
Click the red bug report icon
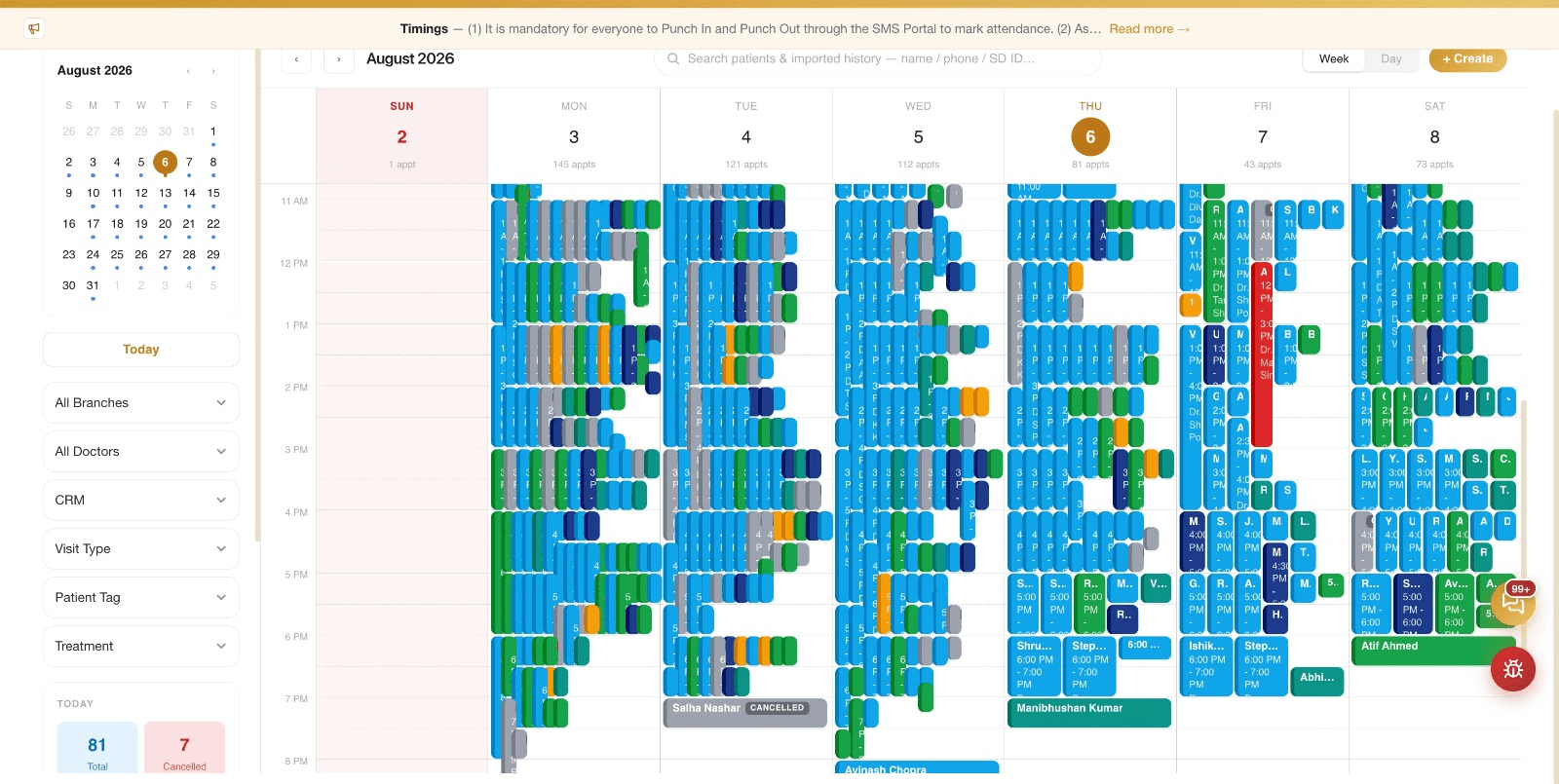[x=1513, y=669]
